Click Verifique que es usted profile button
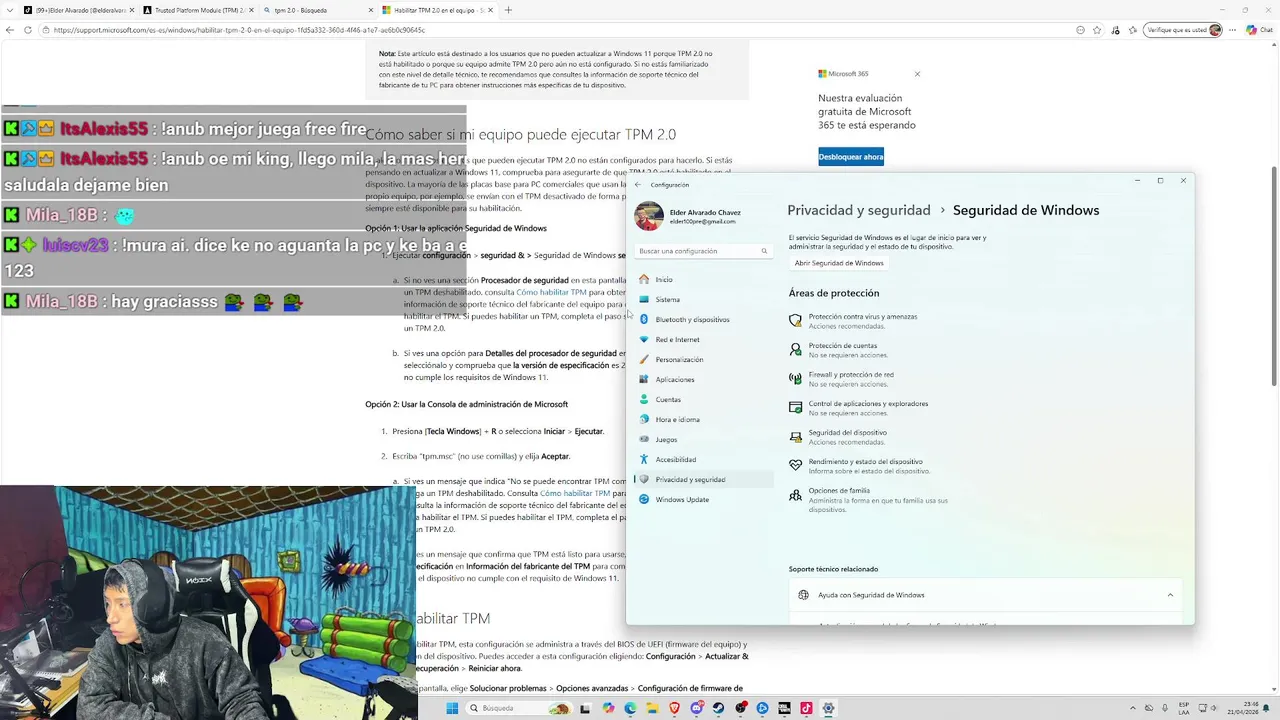 point(1184,30)
